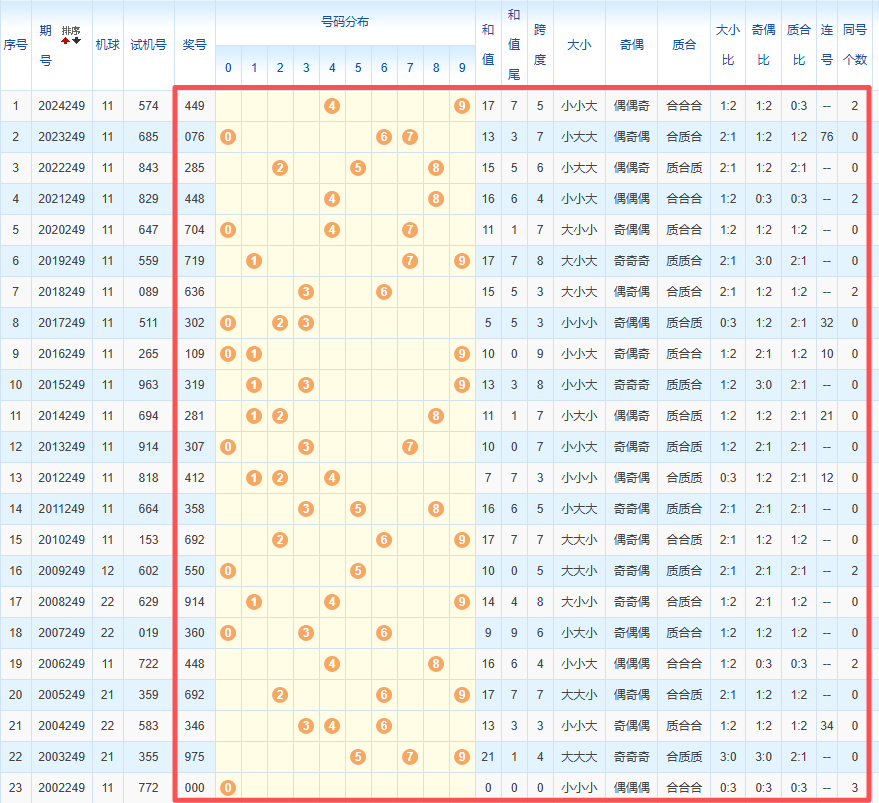Click digit 9 header under 号码分布
The image size is (879, 803).
pos(462,68)
